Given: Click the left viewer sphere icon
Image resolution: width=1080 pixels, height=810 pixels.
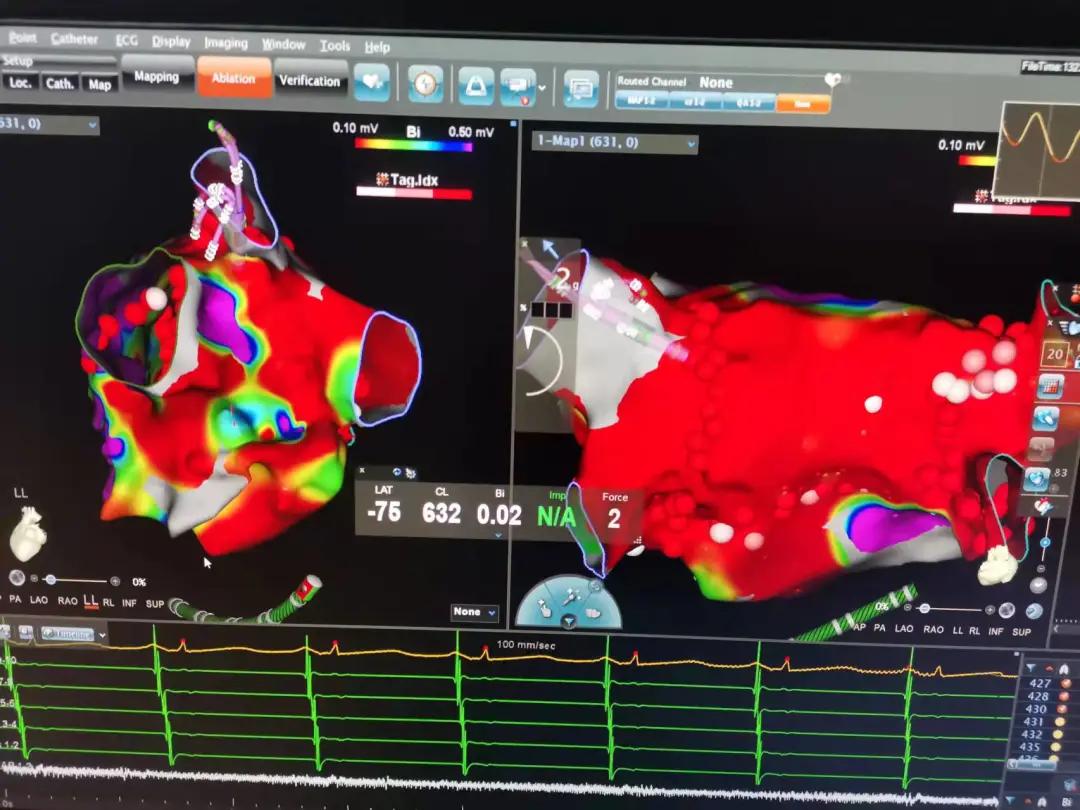Looking at the screenshot, I should pos(17,578).
